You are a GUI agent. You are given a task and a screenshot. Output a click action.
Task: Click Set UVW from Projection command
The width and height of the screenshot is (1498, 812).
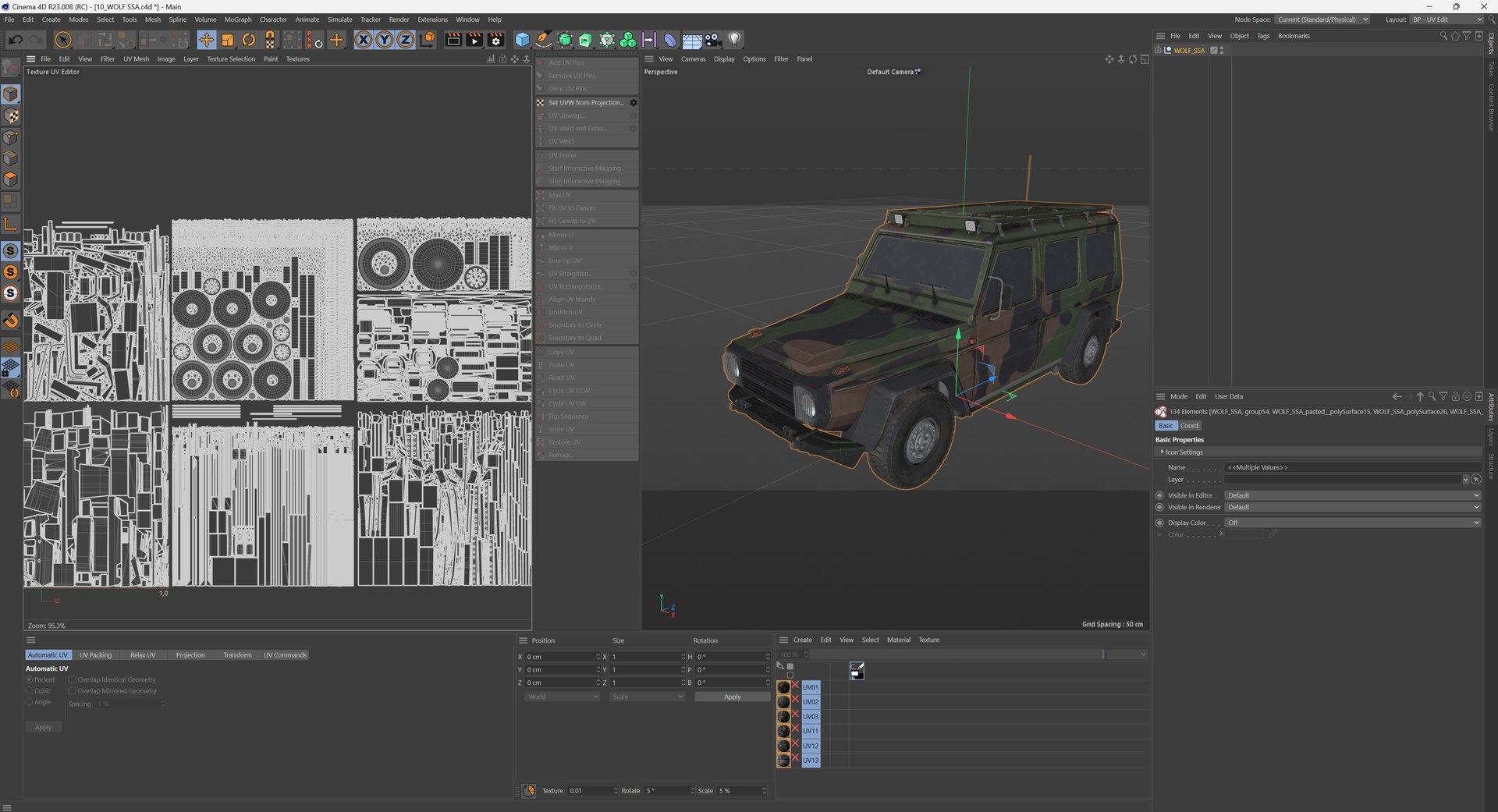coord(586,103)
